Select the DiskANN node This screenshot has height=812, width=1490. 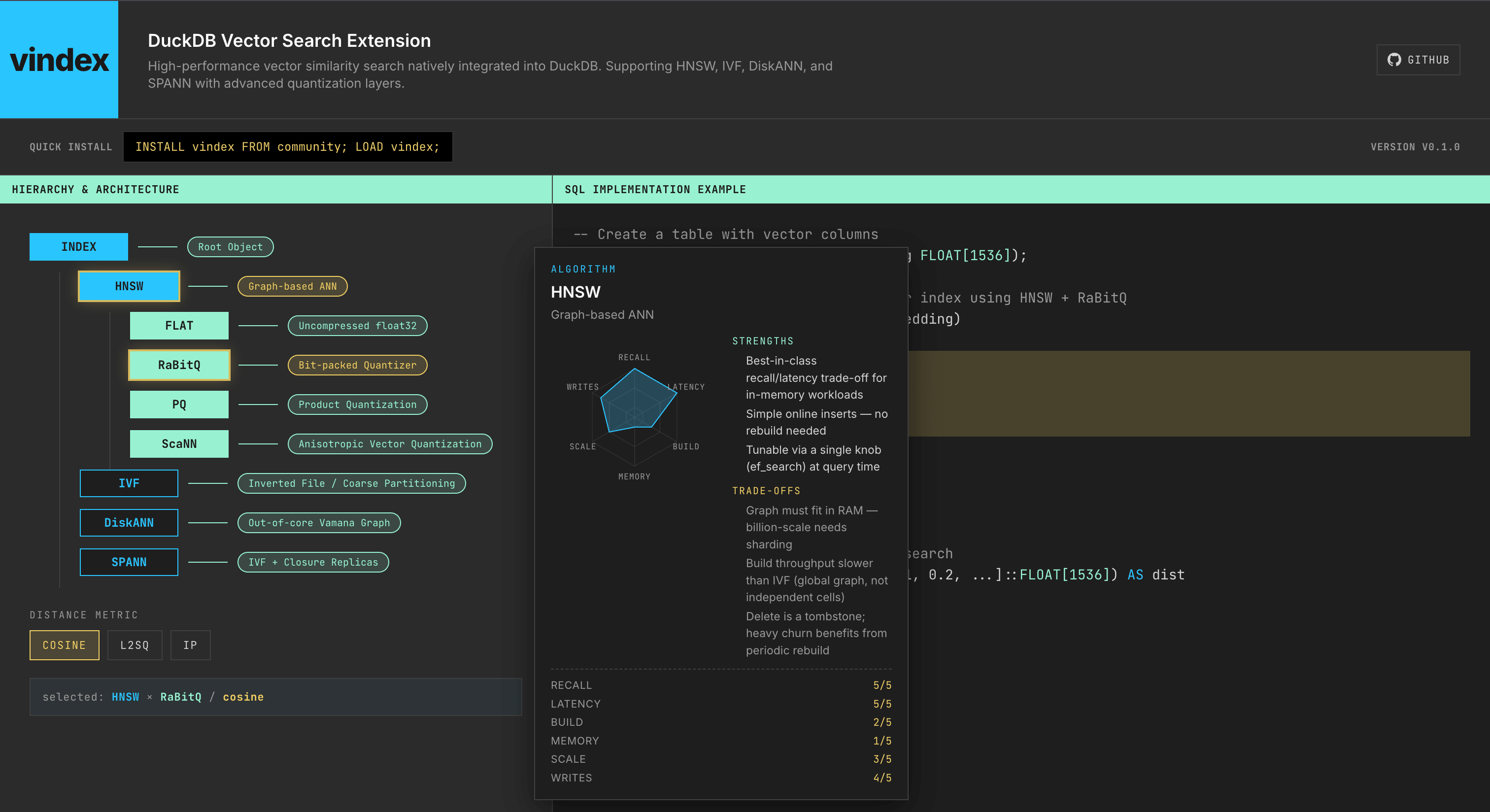[x=129, y=522]
